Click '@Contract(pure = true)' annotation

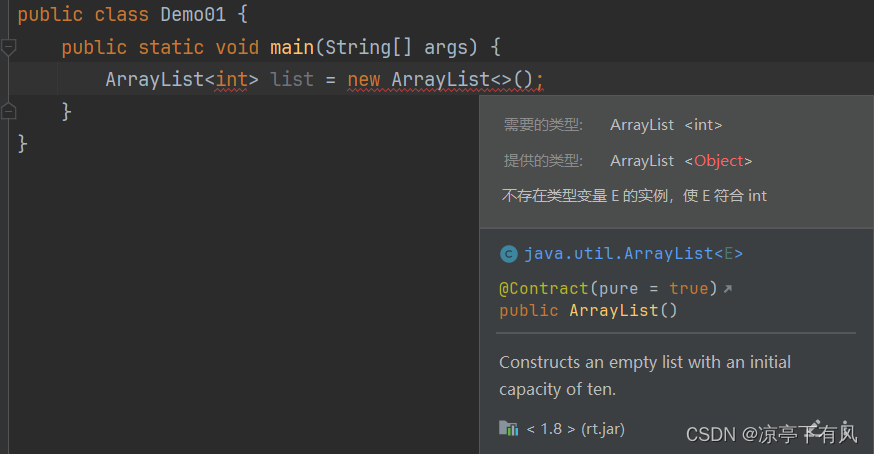click(x=608, y=289)
